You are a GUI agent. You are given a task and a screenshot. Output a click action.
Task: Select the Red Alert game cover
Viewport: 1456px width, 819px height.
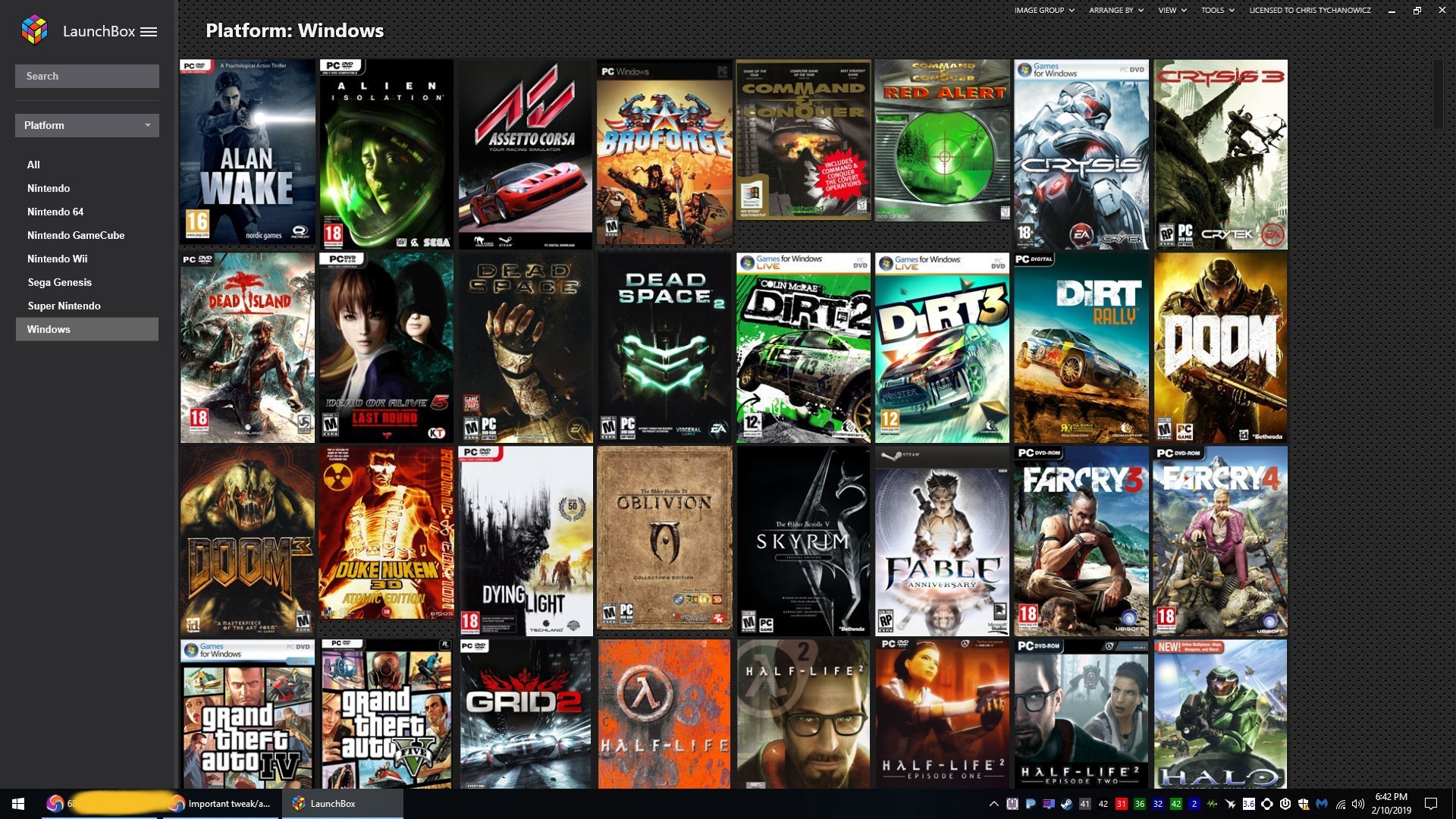(942, 141)
